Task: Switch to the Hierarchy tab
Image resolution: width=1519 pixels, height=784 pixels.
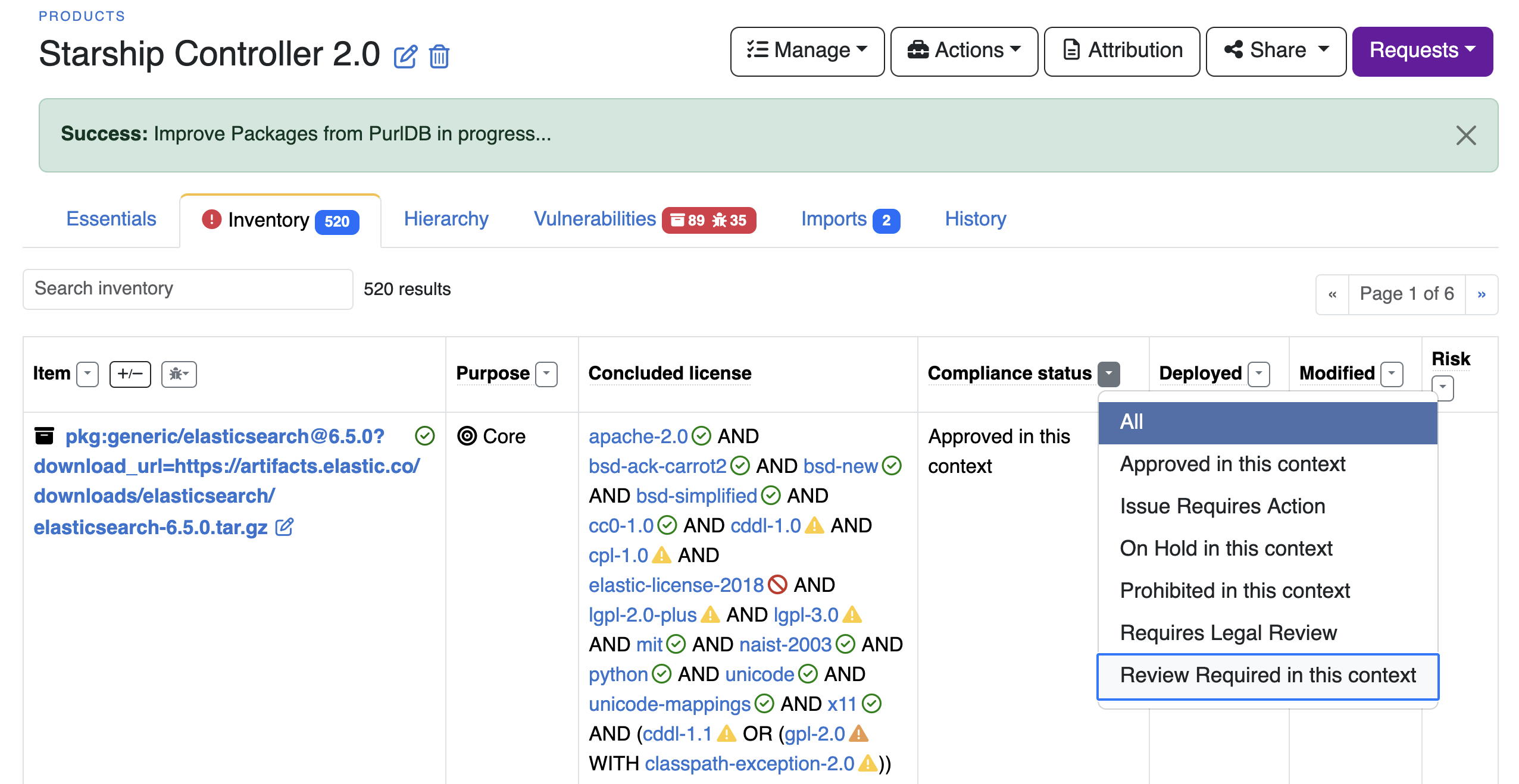Action: click(x=446, y=219)
